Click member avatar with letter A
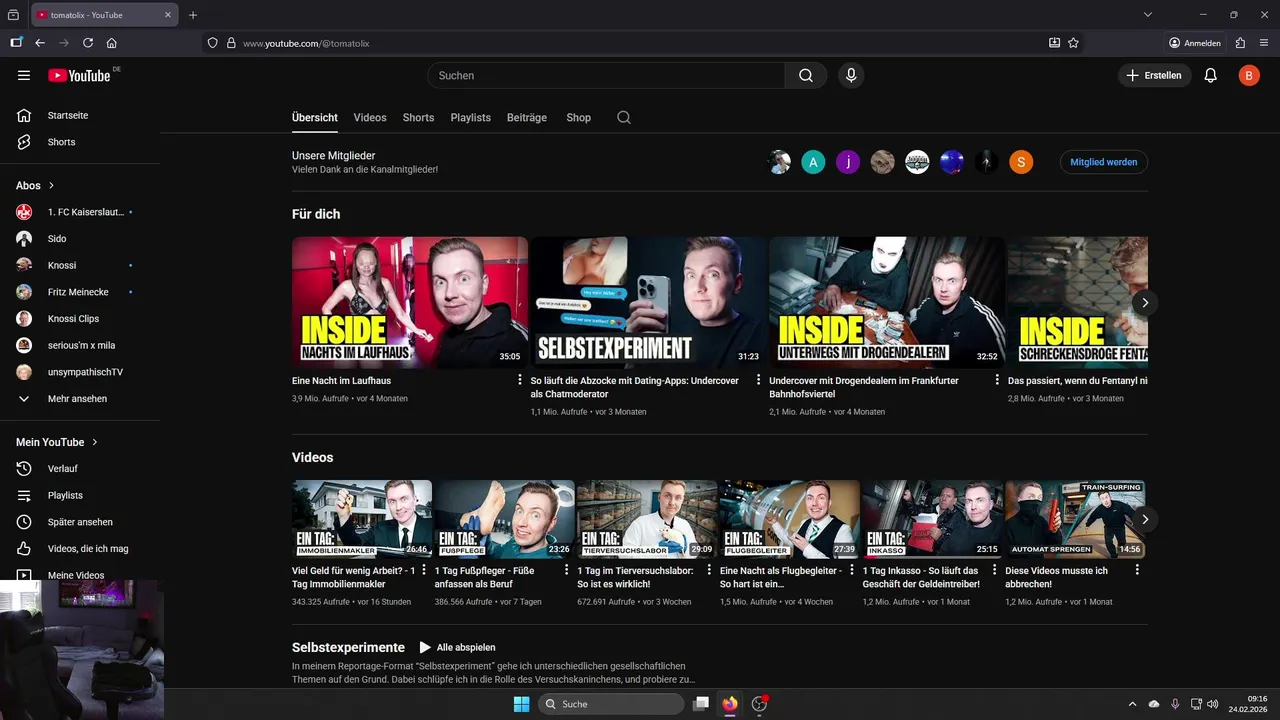Image resolution: width=1280 pixels, height=720 pixels. tap(813, 162)
